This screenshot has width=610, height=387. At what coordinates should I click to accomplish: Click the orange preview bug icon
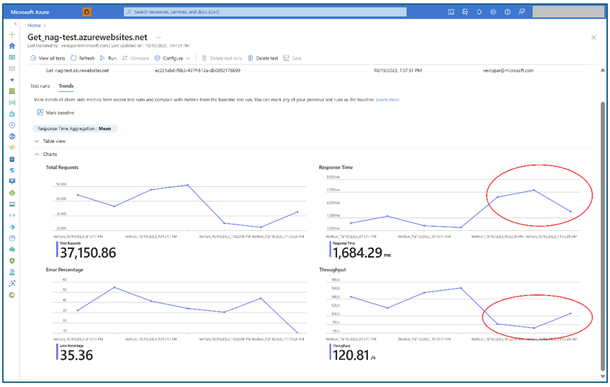click(x=87, y=12)
